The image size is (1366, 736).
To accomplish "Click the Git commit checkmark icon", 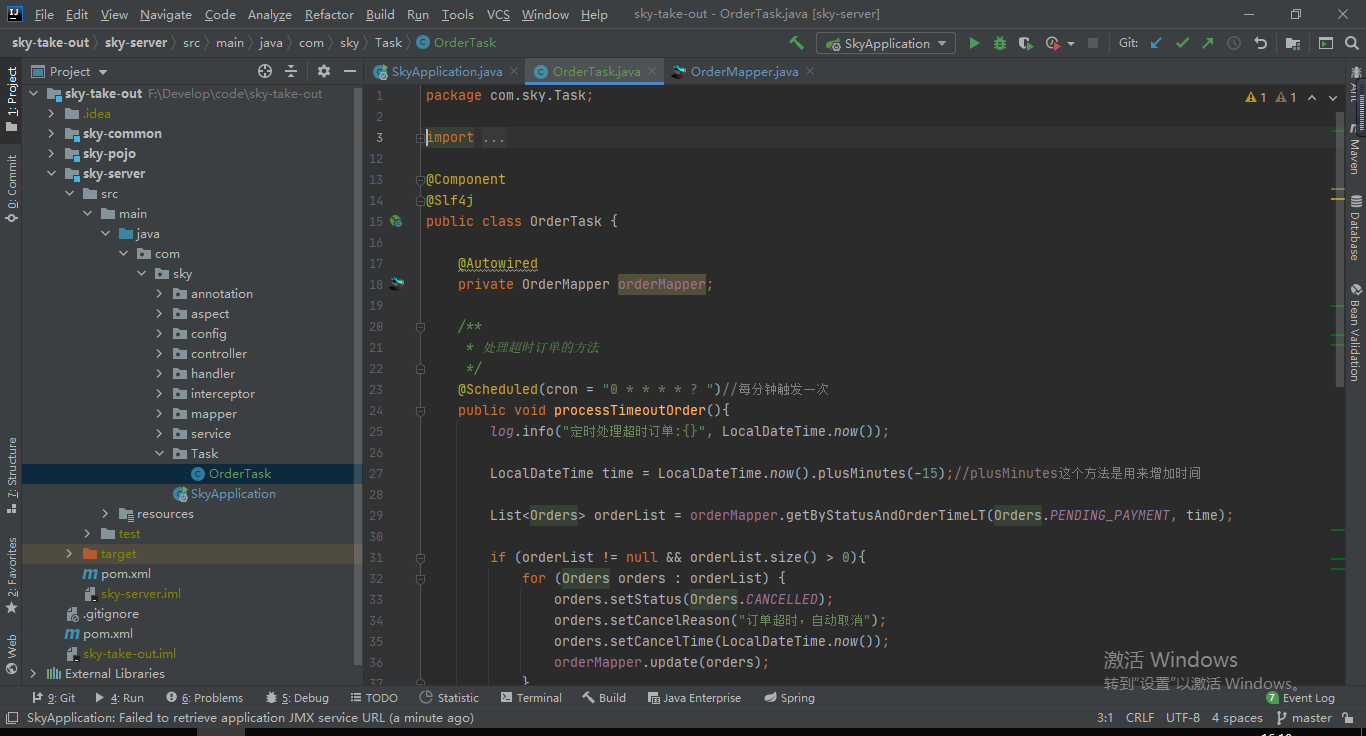I will 1182,43.
